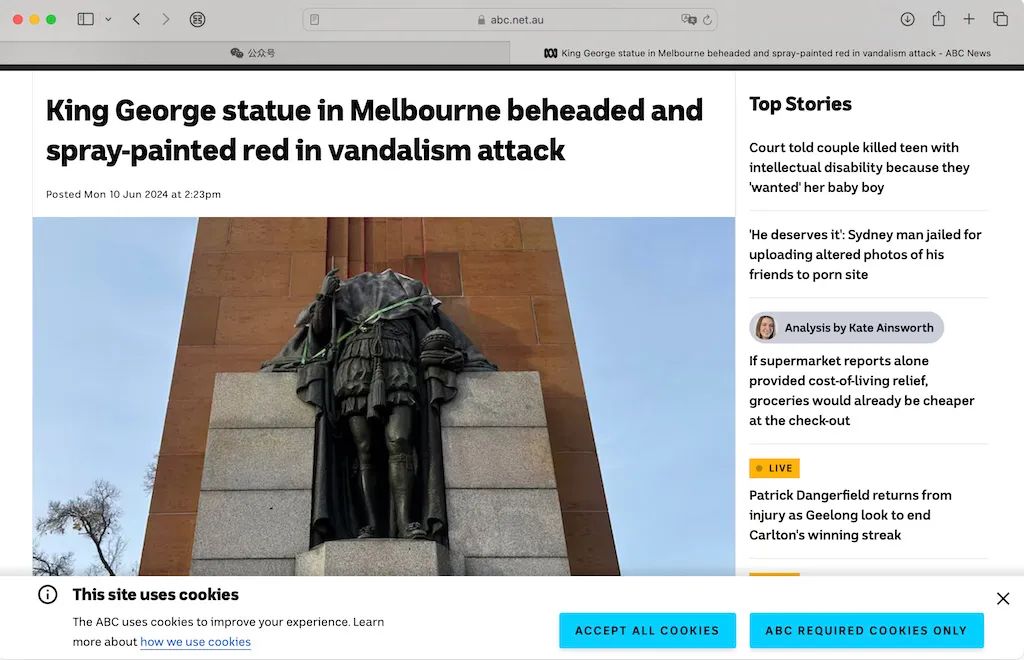Click the ABC logo favicon in tab
The height and width of the screenshot is (660, 1024).
tap(551, 53)
